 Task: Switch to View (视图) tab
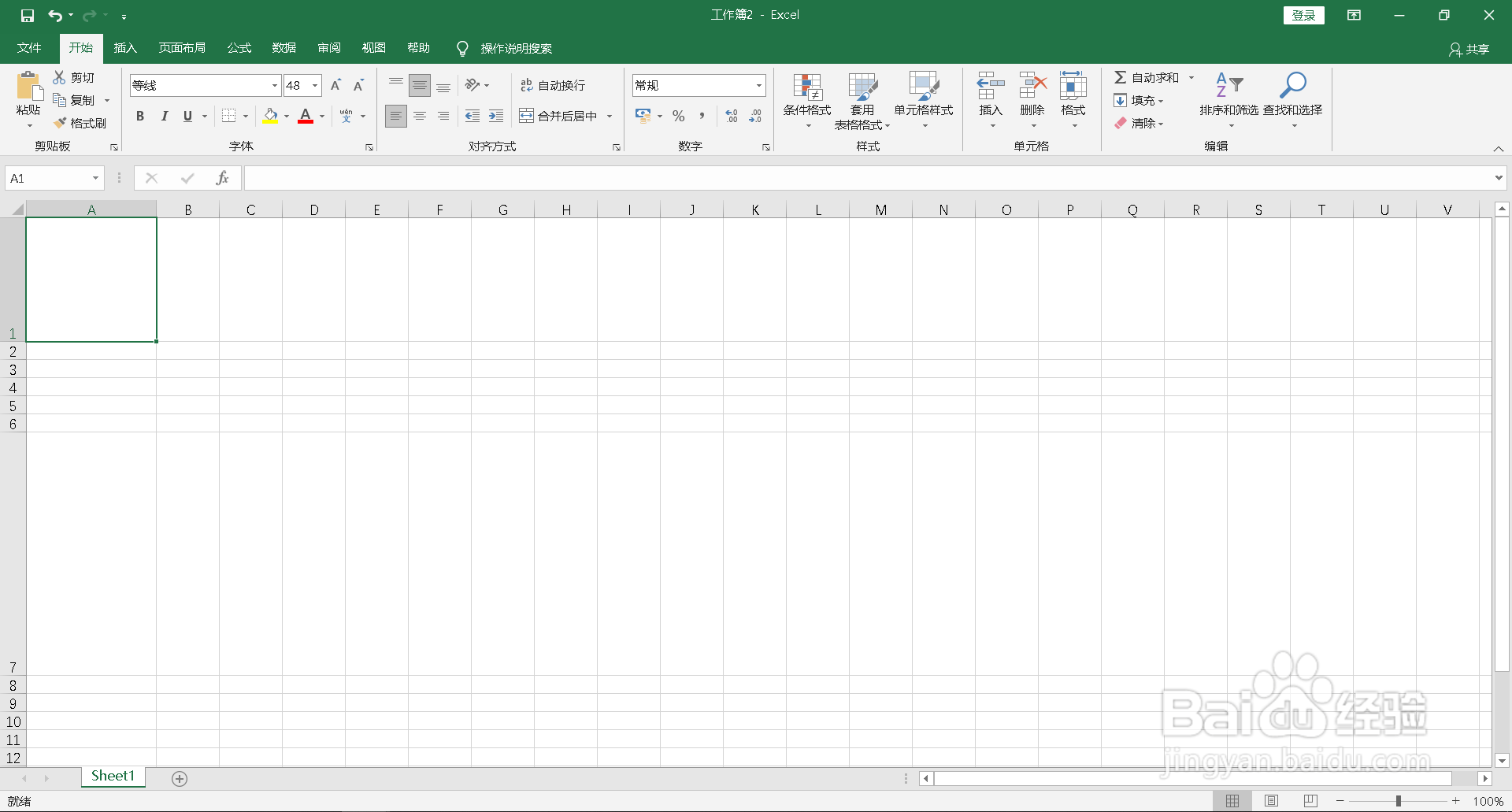[x=374, y=48]
